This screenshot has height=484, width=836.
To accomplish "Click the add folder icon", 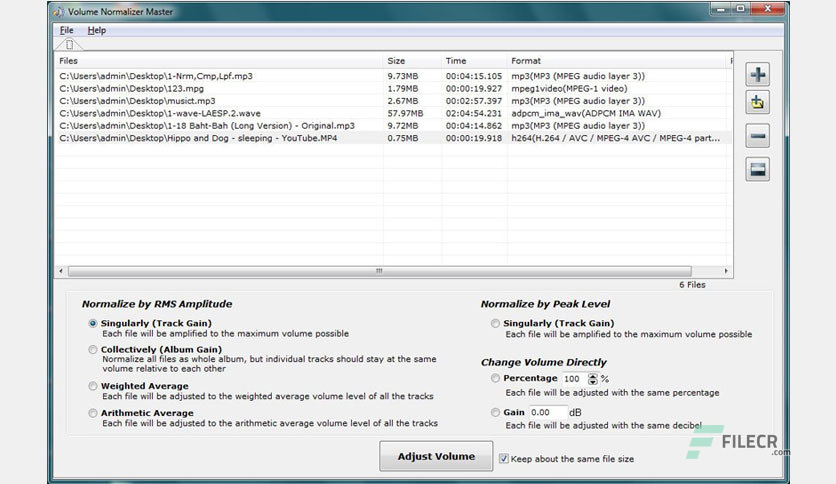I will click(x=758, y=102).
